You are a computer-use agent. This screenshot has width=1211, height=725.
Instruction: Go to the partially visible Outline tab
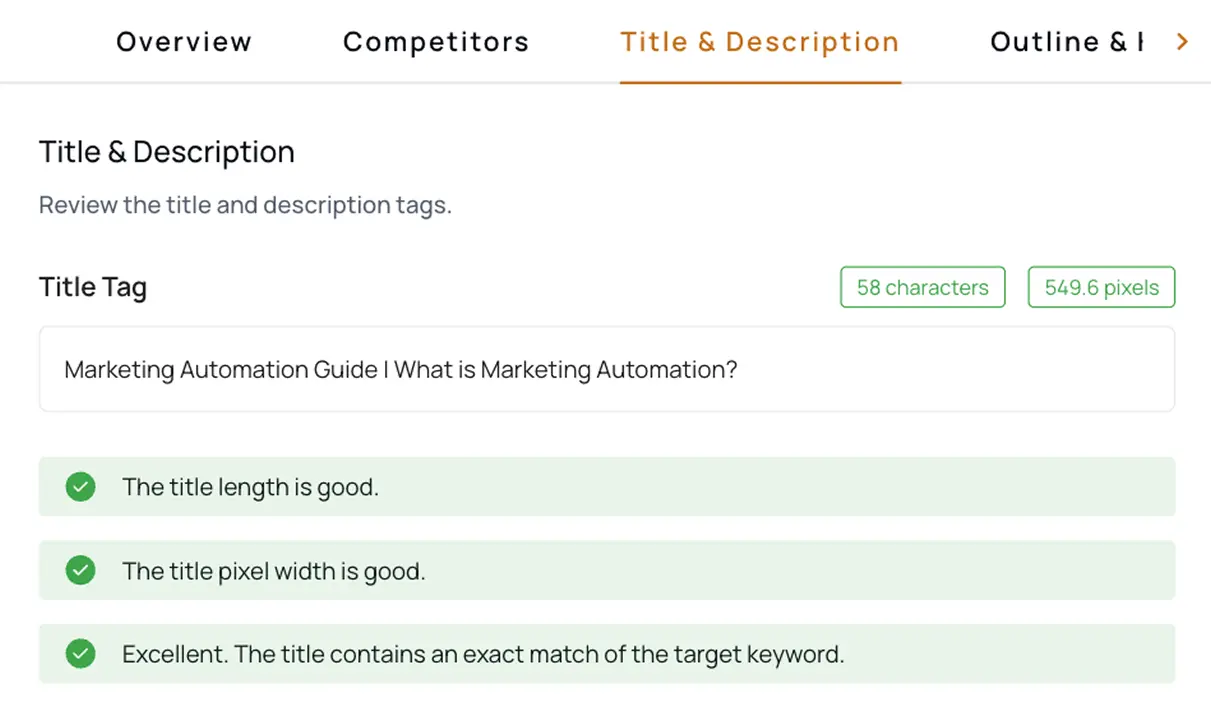click(x=1066, y=42)
